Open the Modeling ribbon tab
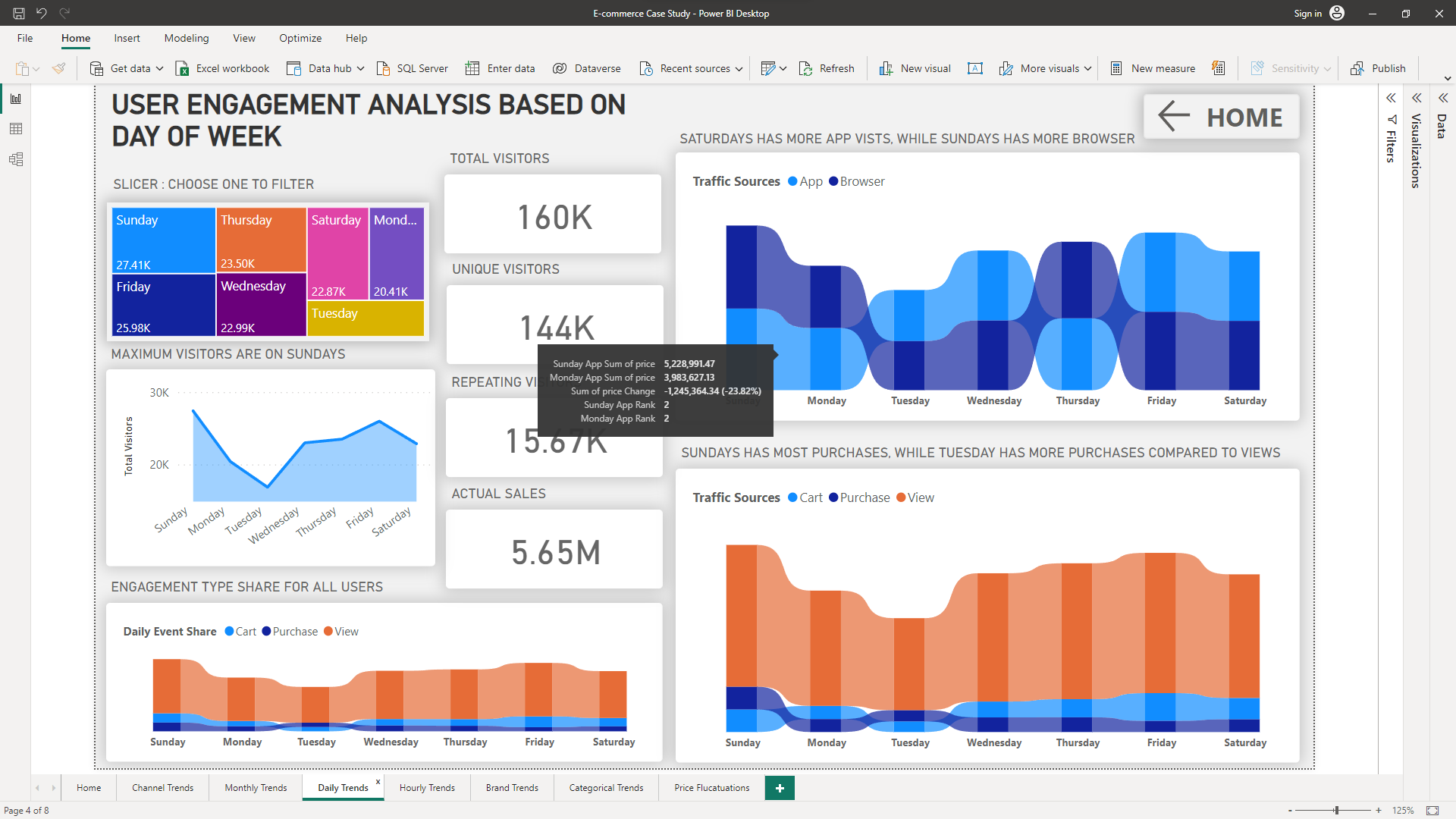Image resolution: width=1456 pixels, height=819 pixels. pyautogui.click(x=186, y=38)
